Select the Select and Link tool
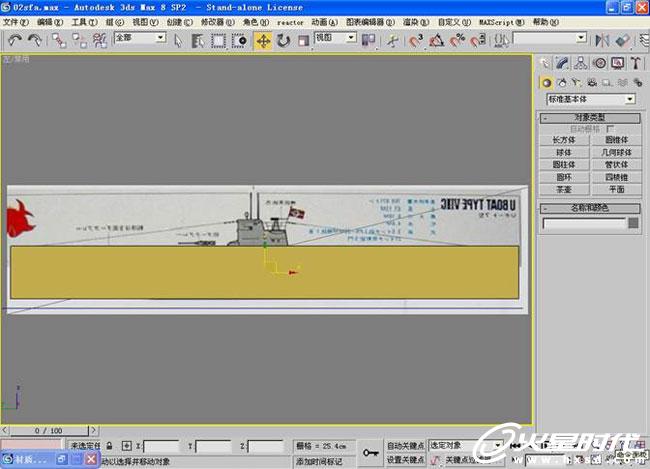 pyautogui.click(x=59, y=41)
